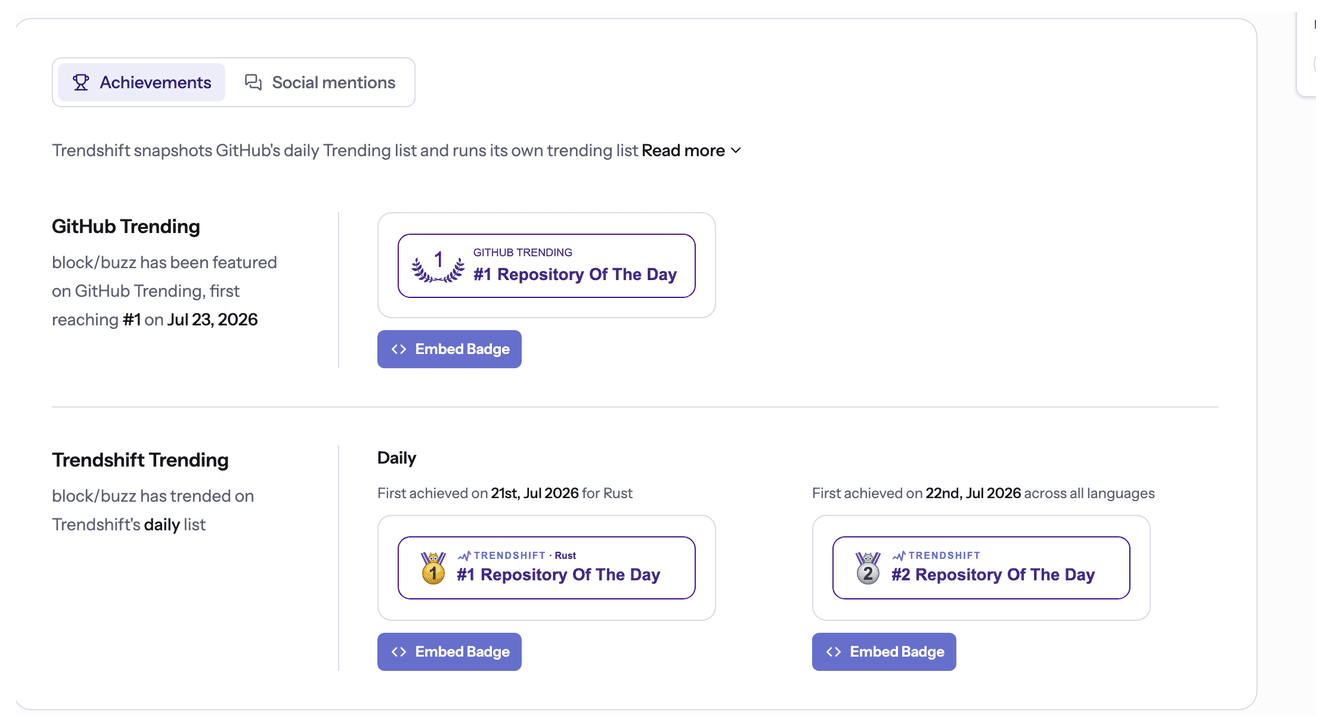Click 'block/buzz has trended on' description text

(x=153, y=496)
